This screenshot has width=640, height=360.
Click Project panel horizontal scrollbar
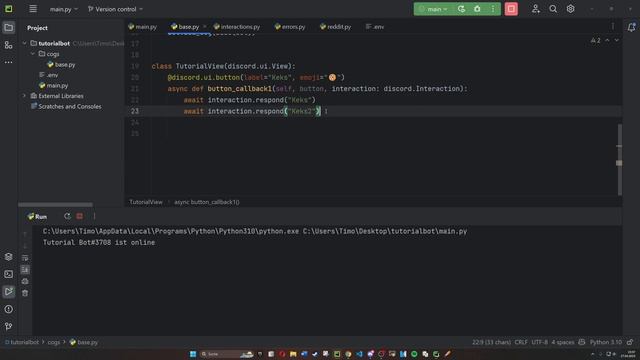[x=55, y=204]
